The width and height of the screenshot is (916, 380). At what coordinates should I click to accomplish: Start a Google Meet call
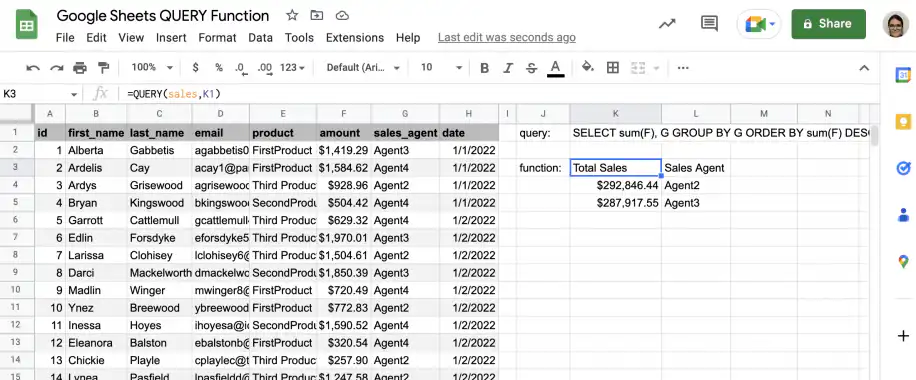(755, 25)
